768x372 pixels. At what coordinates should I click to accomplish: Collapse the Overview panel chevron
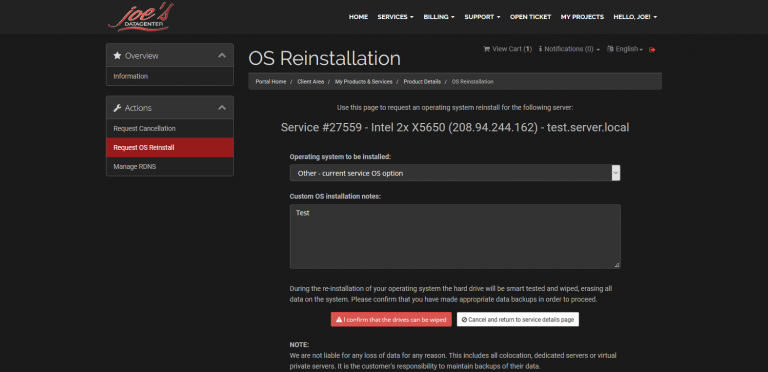pyautogui.click(x=222, y=55)
